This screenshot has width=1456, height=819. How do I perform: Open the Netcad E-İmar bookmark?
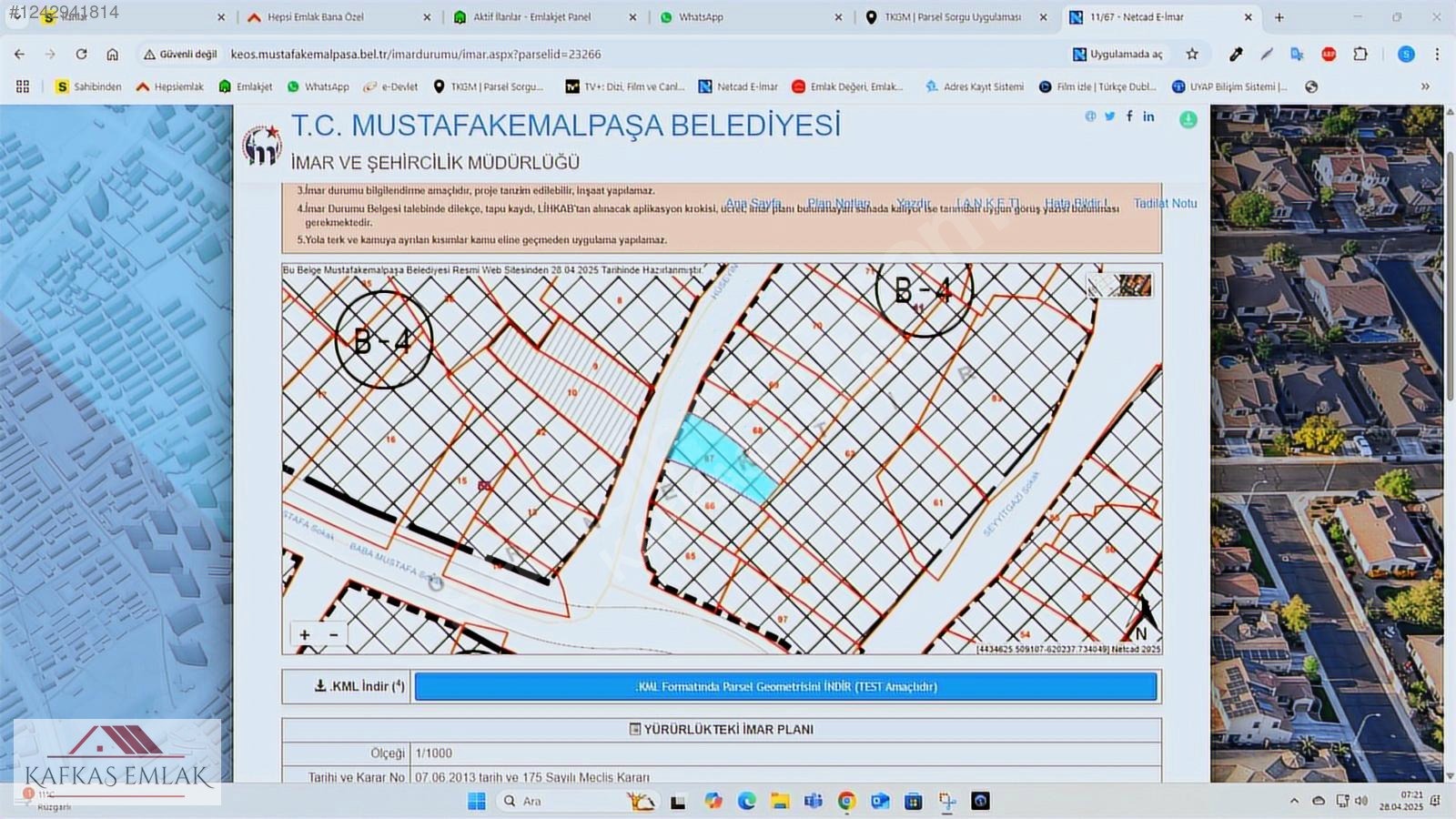738,86
